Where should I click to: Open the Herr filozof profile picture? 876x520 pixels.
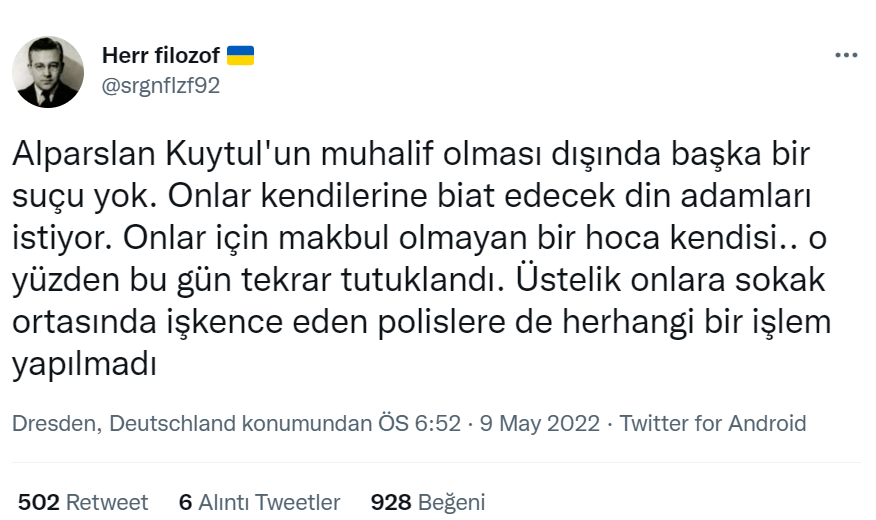click(48, 72)
